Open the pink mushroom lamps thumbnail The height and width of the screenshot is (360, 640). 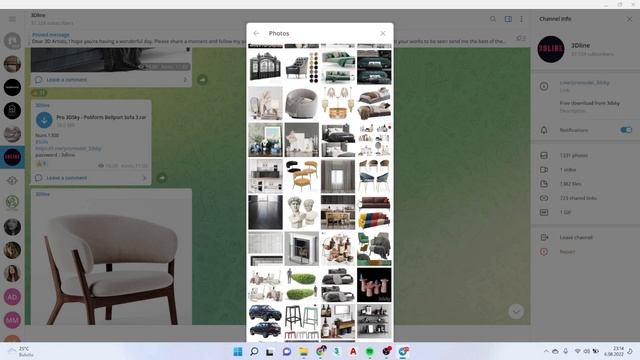tap(374, 285)
